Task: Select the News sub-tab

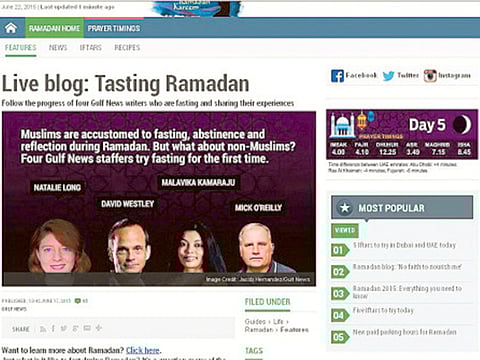Action: point(58,48)
